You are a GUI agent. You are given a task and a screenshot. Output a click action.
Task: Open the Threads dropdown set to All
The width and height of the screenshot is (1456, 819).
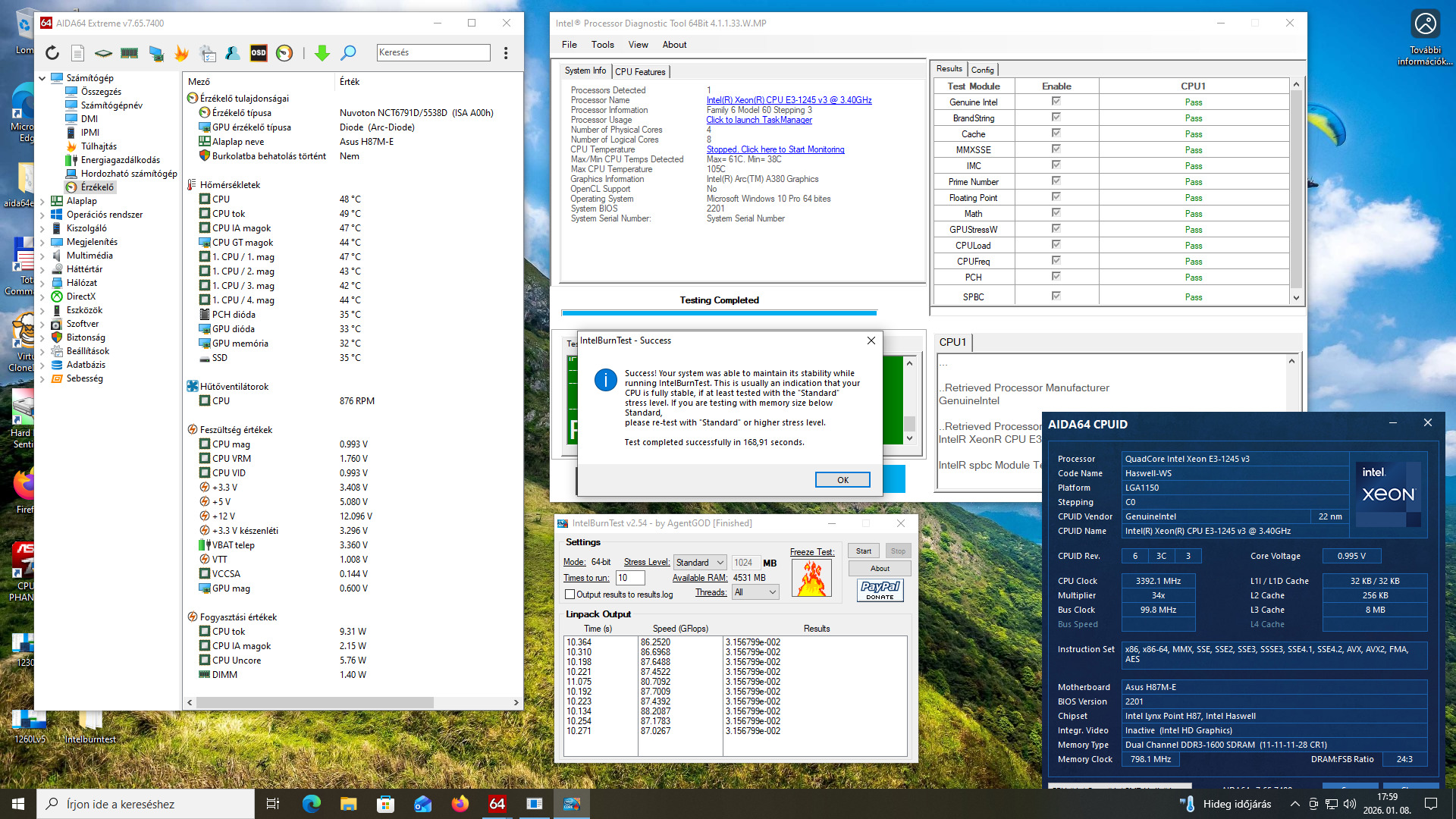click(x=755, y=592)
